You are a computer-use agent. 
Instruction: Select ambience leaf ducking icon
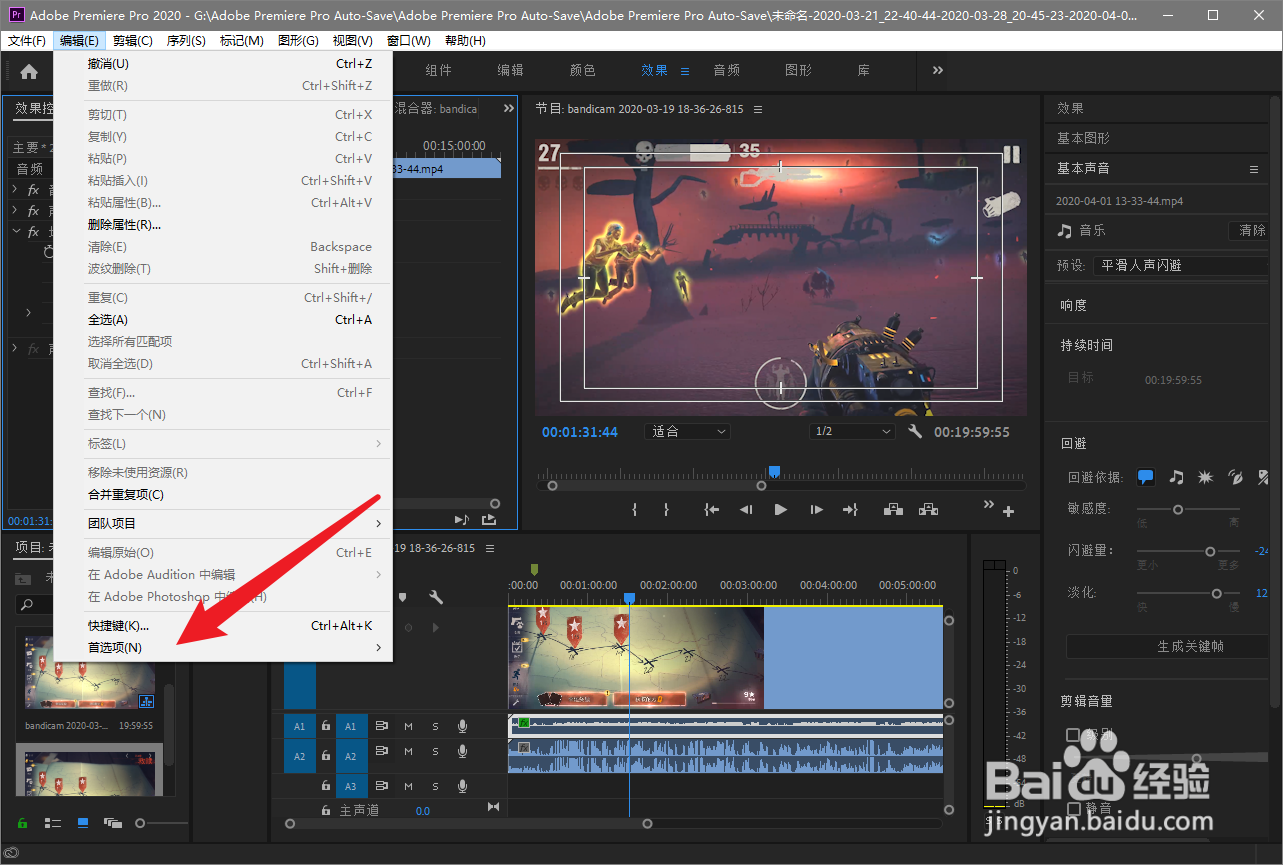pyautogui.click(x=1236, y=477)
